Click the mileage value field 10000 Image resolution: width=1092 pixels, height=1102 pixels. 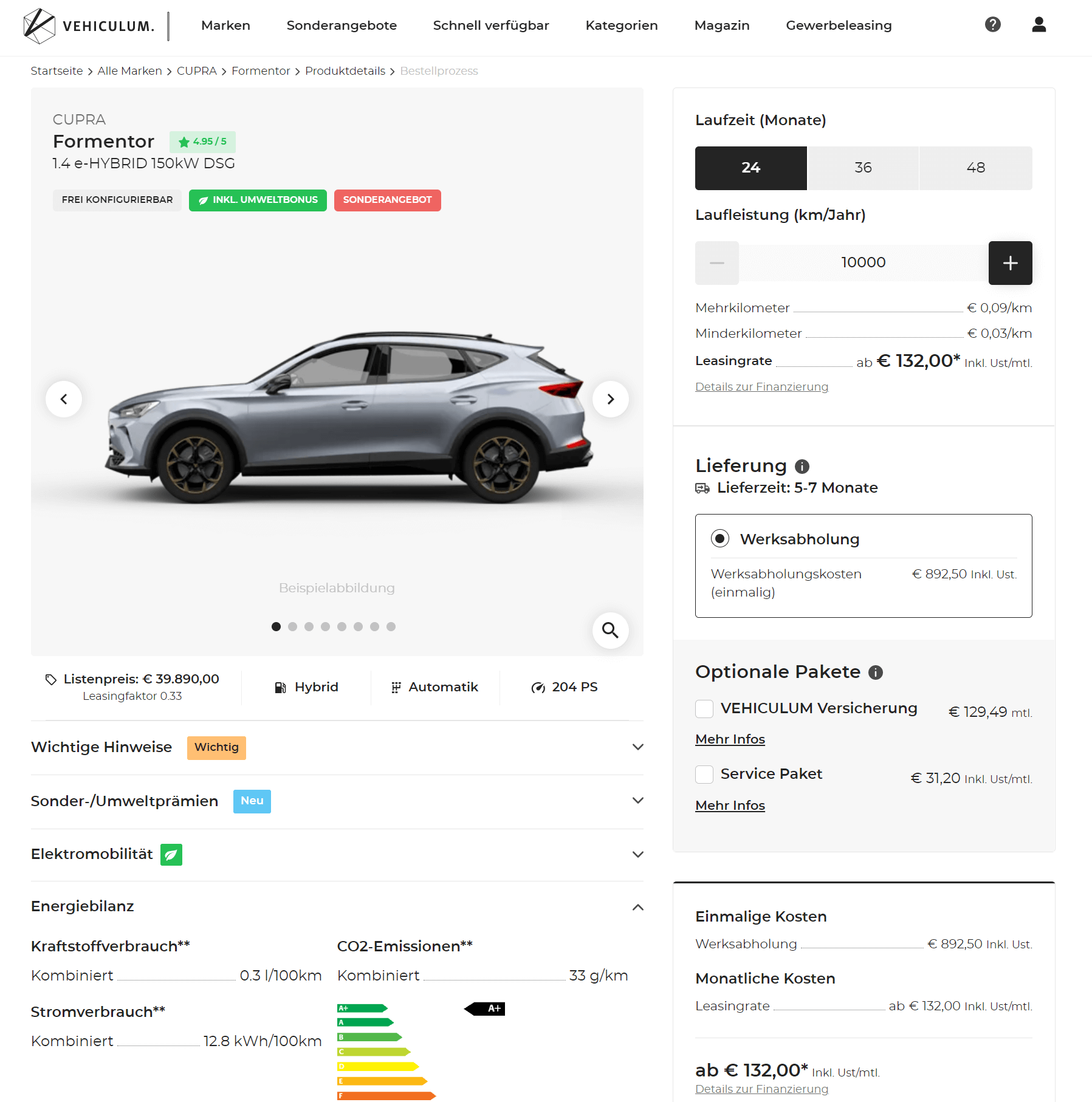[863, 263]
